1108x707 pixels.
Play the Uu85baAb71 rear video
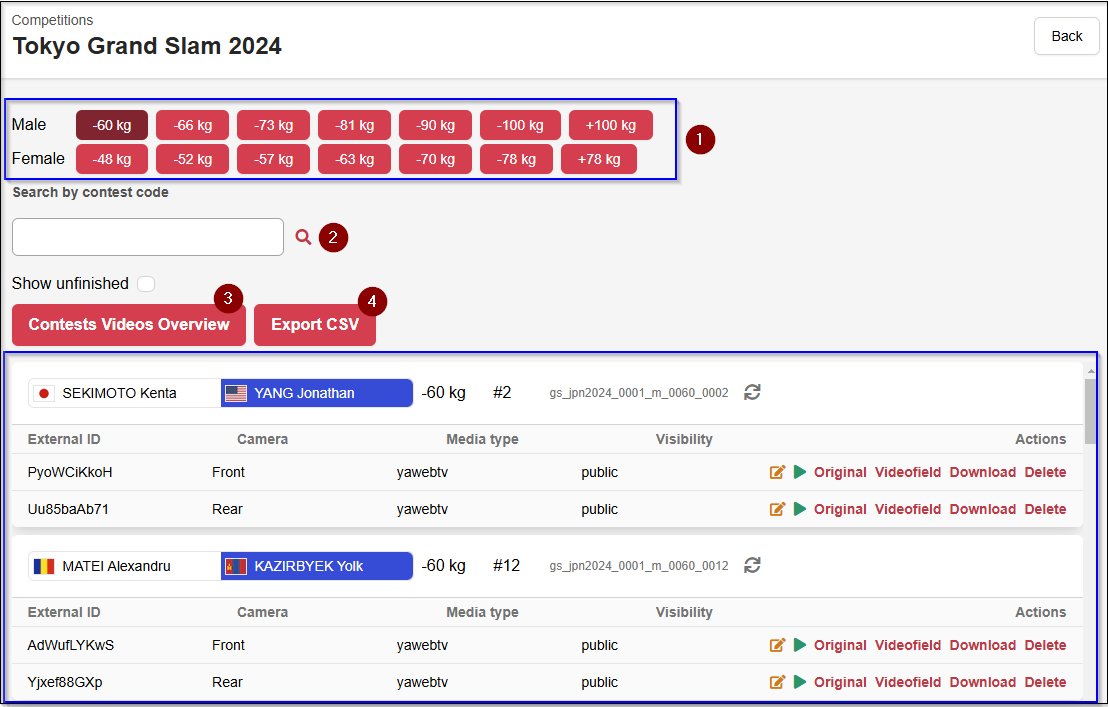(800, 509)
